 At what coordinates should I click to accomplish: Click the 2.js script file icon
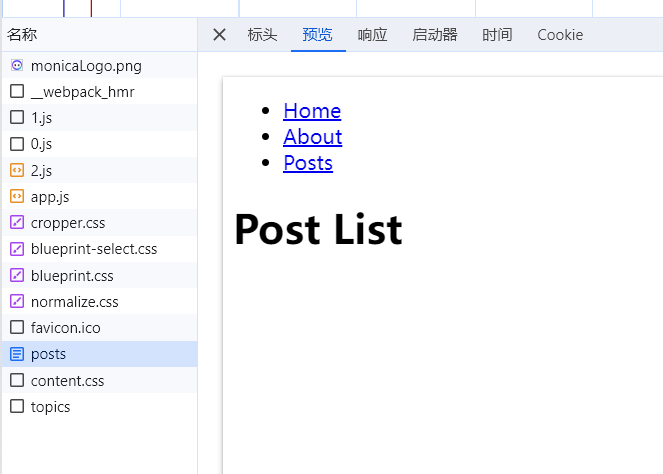(17, 170)
